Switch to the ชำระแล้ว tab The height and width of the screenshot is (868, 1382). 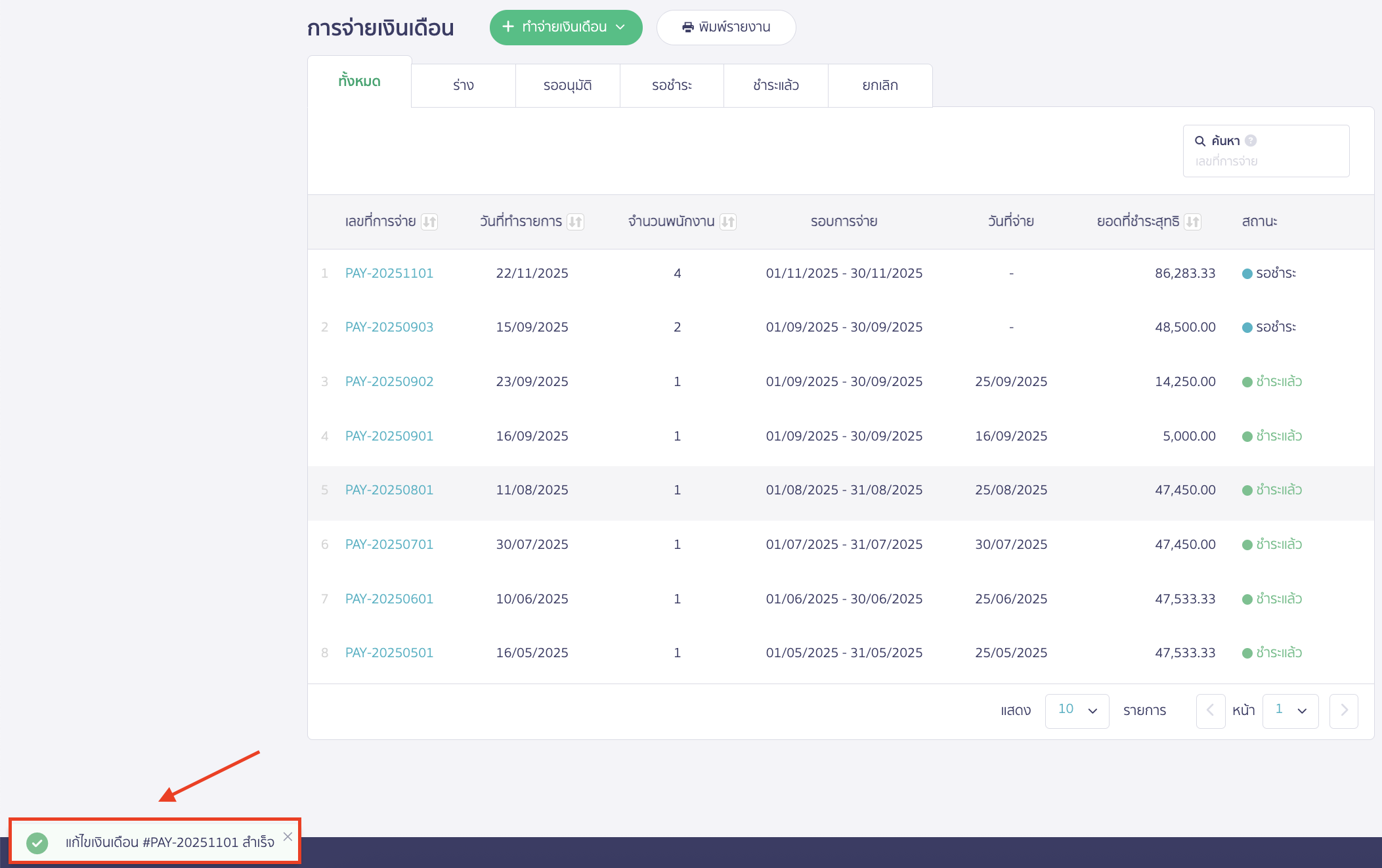tap(775, 85)
